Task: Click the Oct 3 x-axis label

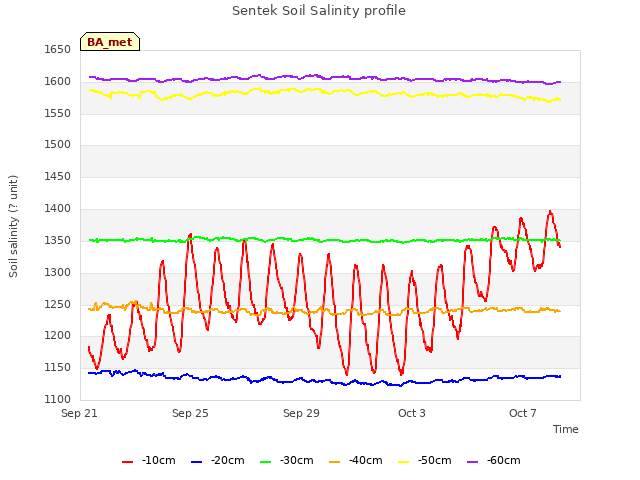Action: pos(412,413)
